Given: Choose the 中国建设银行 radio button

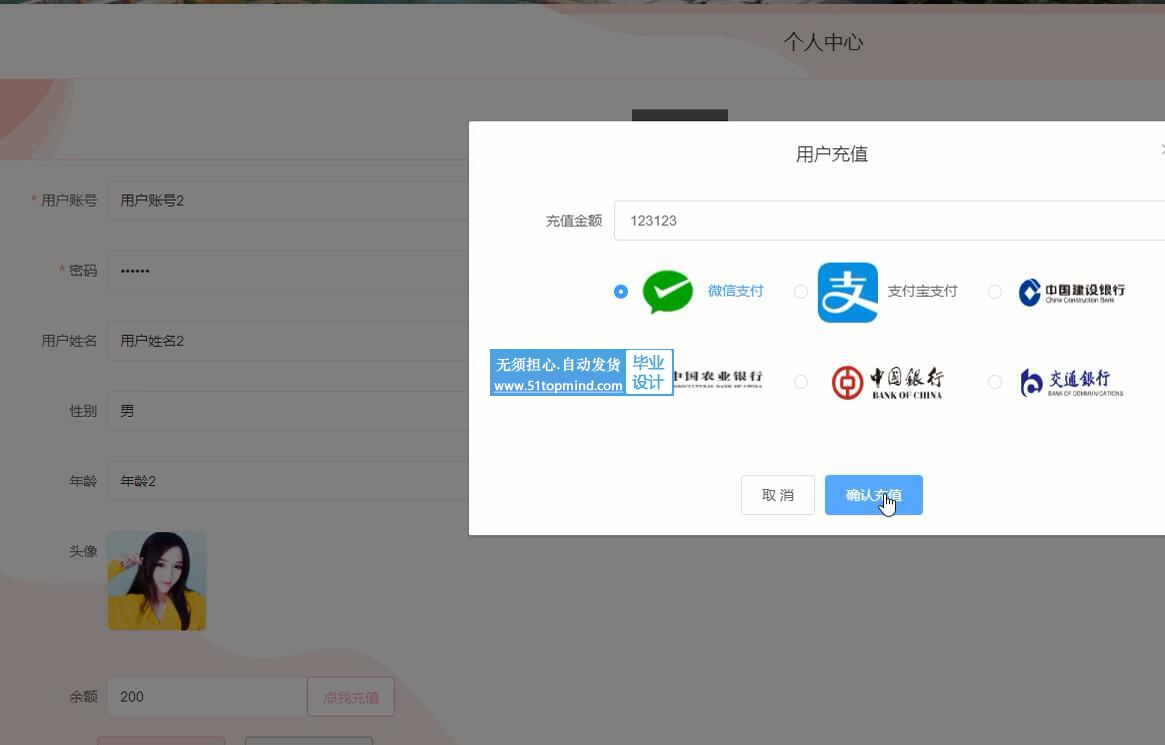Looking at the screenshot, I should [995, 292].
